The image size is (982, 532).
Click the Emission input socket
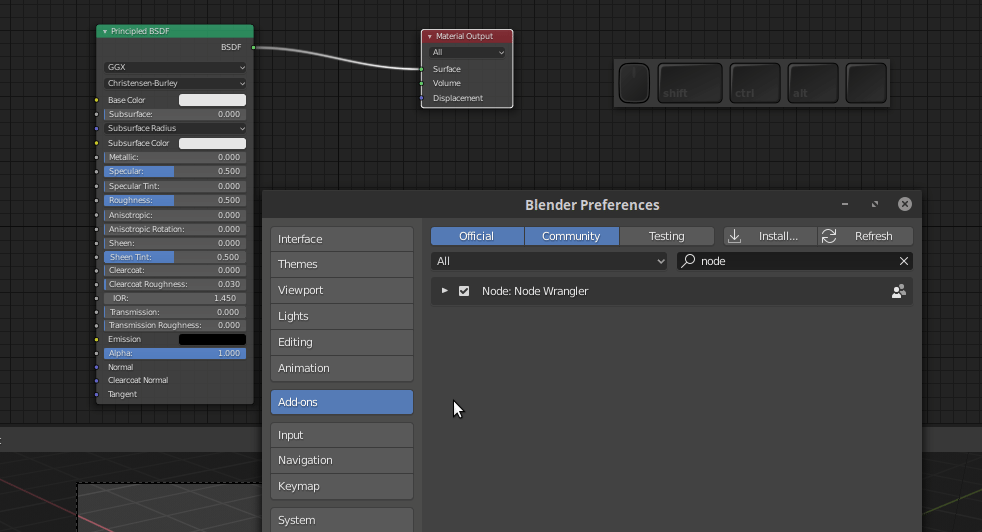pos(96,339)
